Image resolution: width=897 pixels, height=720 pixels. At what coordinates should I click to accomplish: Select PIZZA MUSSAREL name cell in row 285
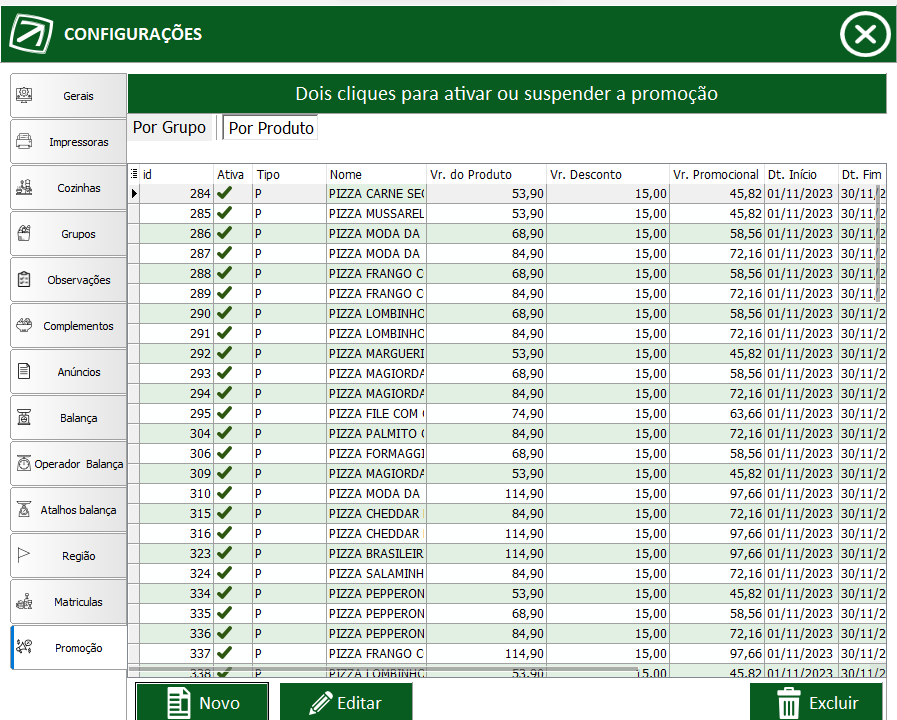tap(376, 213)
